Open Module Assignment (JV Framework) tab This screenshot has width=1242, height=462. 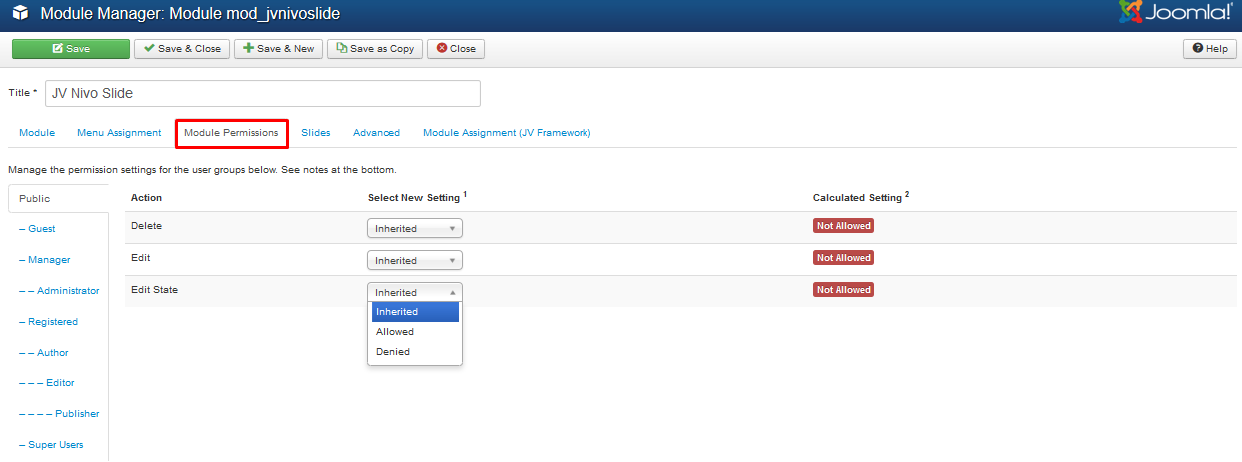[x=506, y=133]
